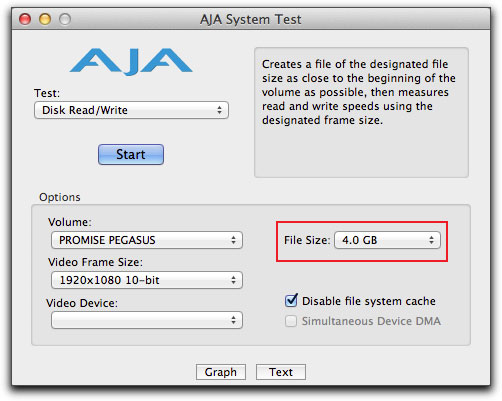Open the Test type dropdown
Screen dimensions: 502x401
point(131,110)
